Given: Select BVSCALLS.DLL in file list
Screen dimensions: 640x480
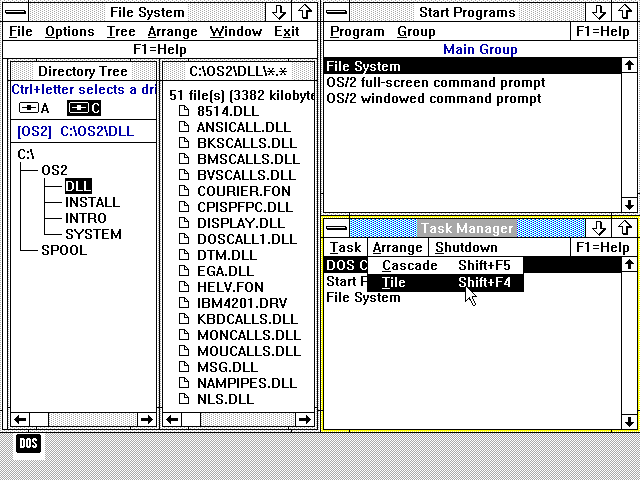Looking at the screenshot, I should (247, 175).
